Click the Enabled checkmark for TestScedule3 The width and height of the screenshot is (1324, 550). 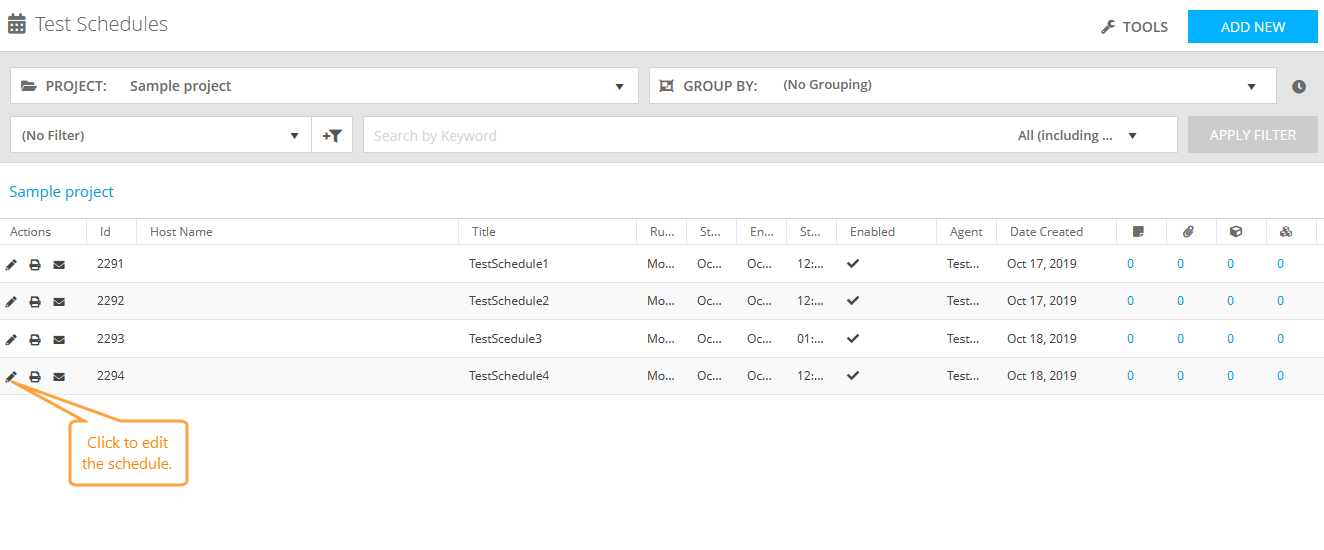pyautogui.click(x=853, y=339)
